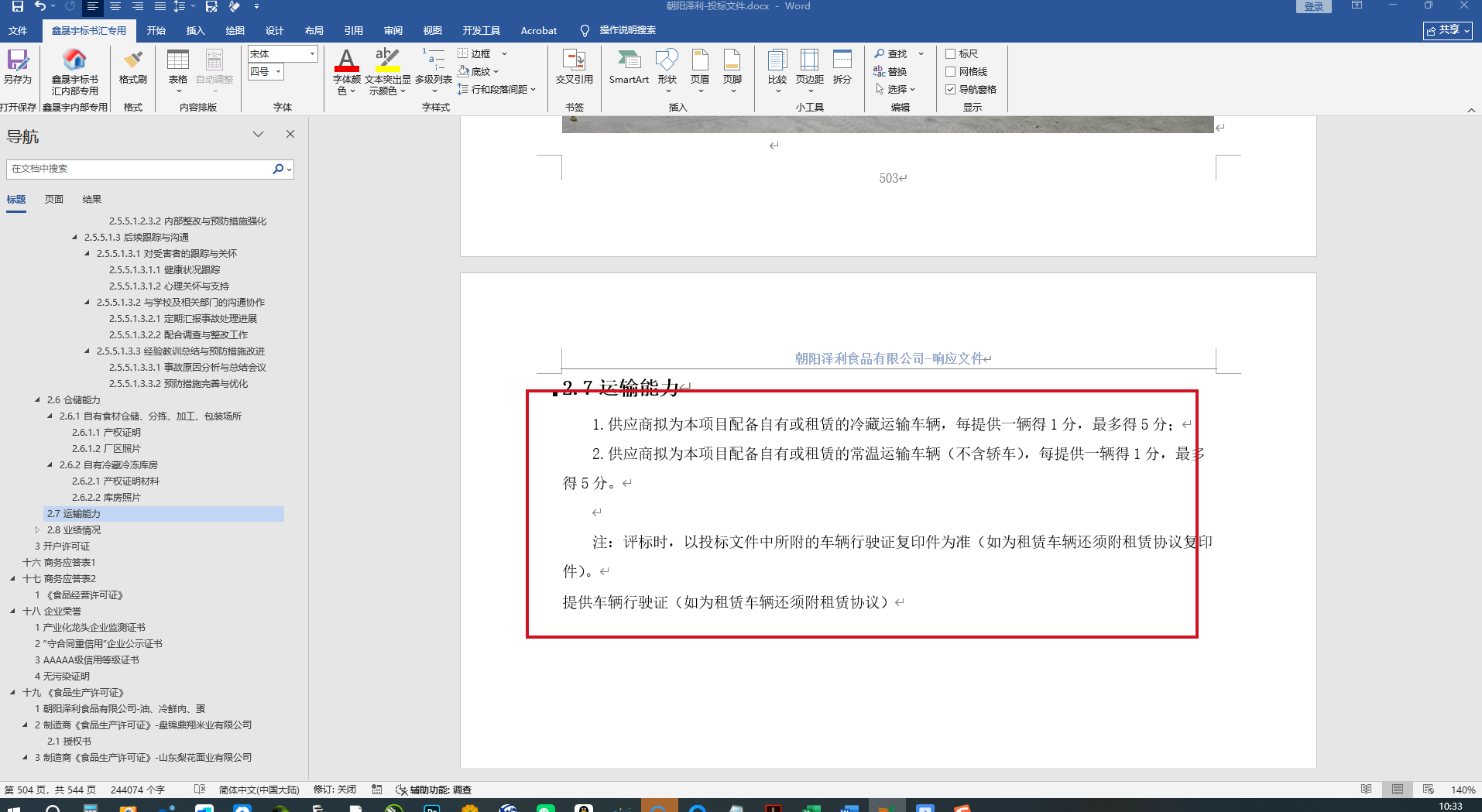Viewport: 1482px width, 812px height.
Task: Apply center alignment from quick access toolbar
Action: [x=115, y=6]
